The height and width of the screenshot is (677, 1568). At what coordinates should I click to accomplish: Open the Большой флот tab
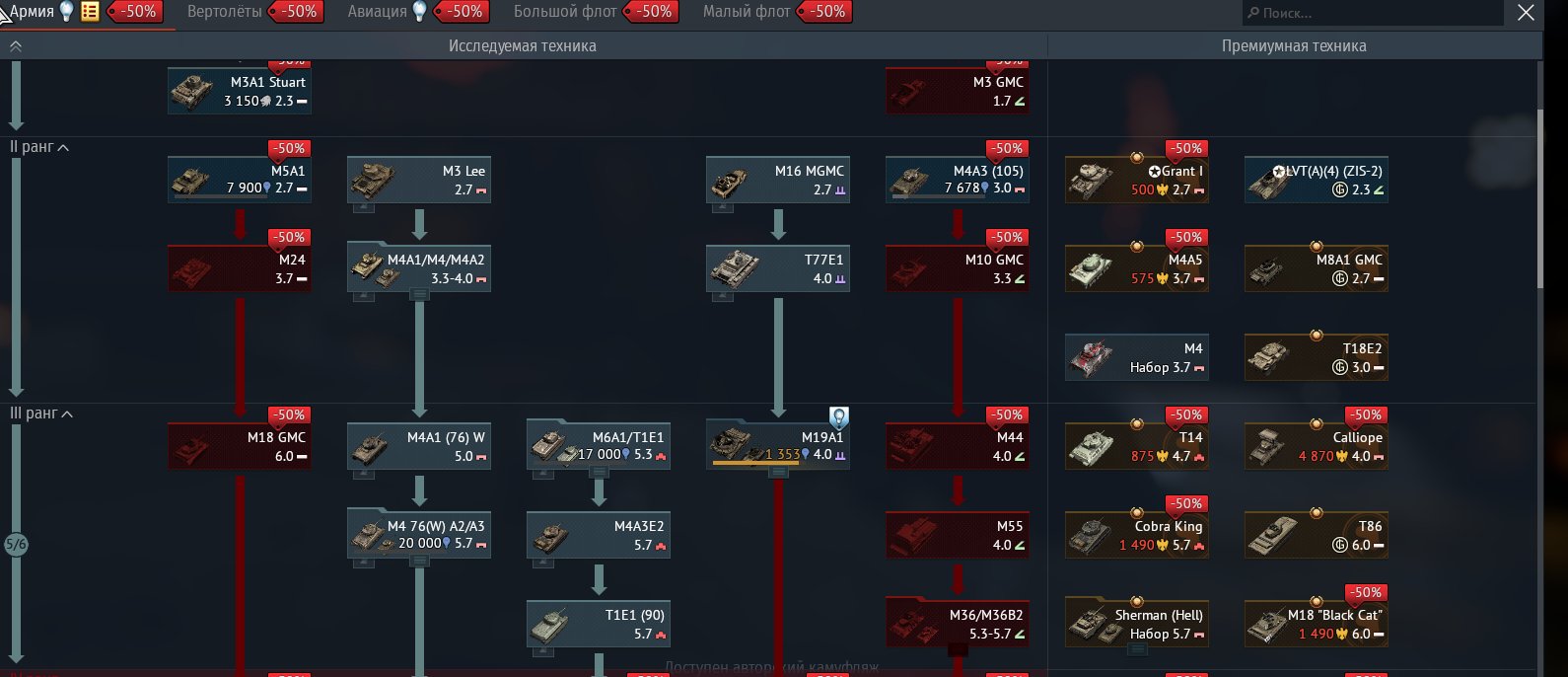point(565,12)
